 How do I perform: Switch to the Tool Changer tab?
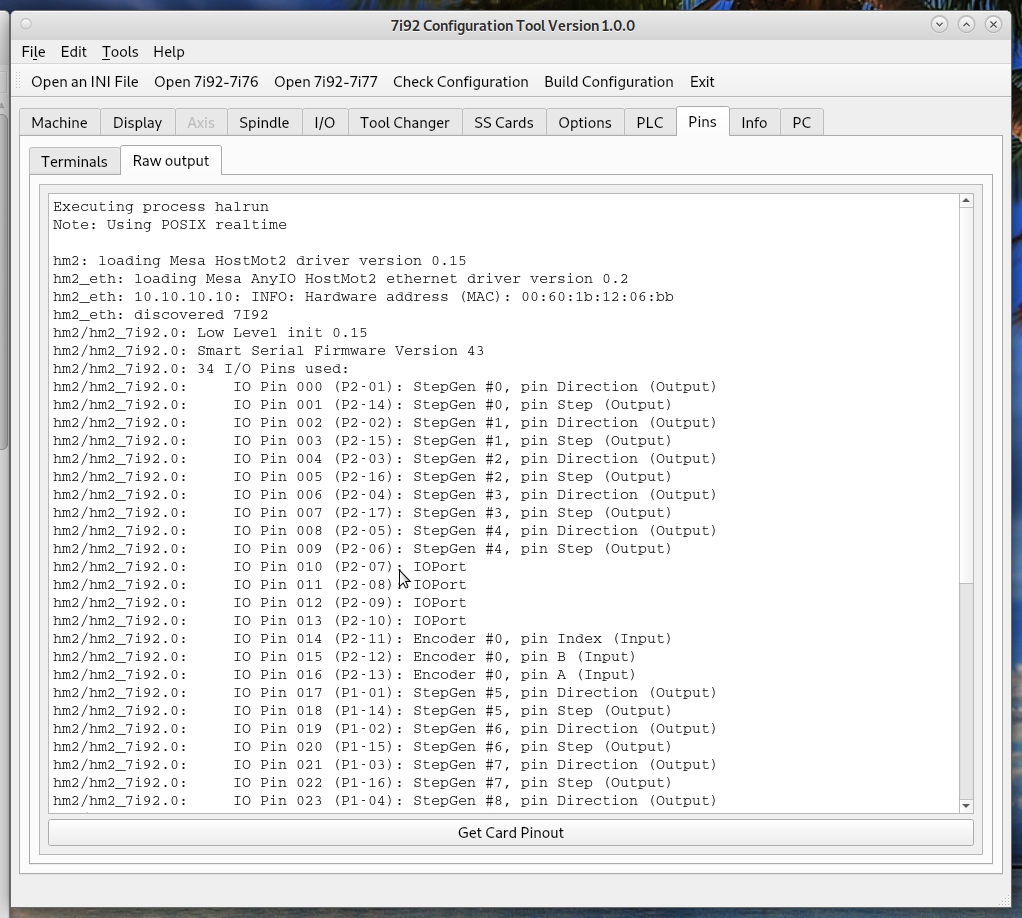(x=405, y=123)
